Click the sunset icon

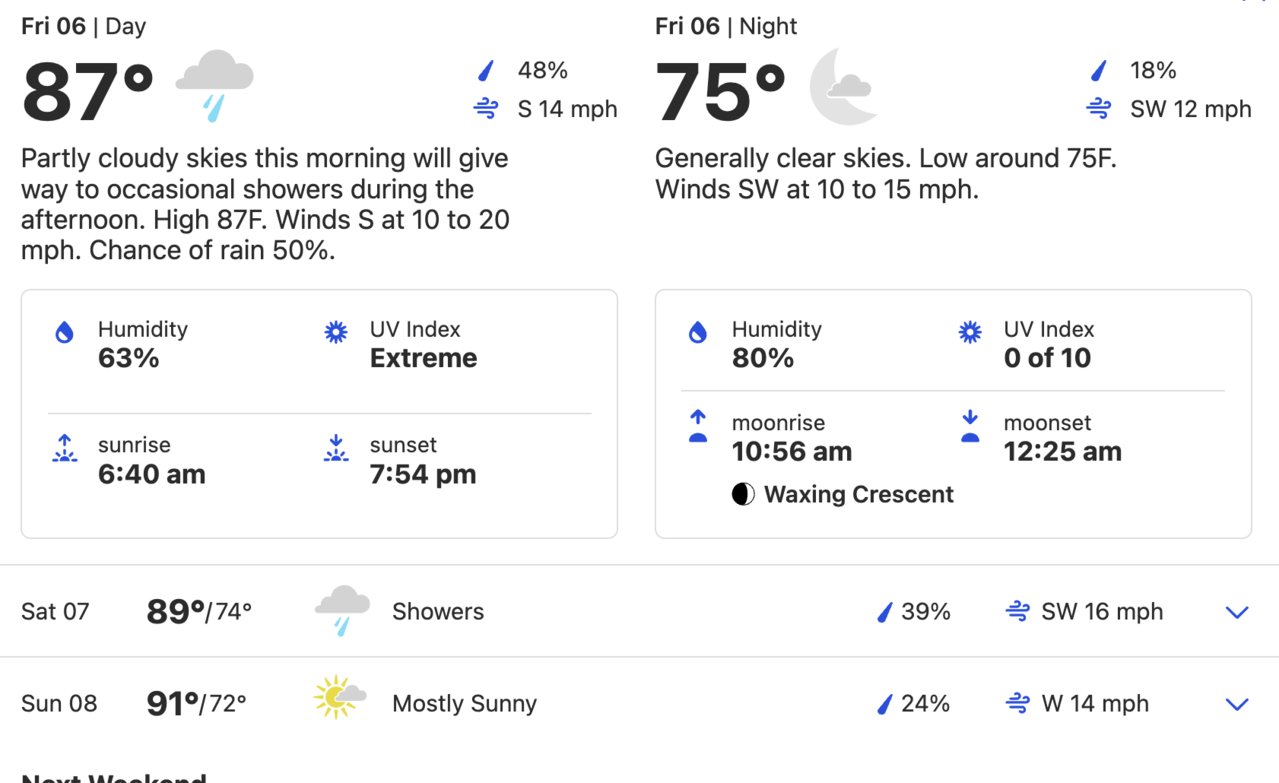[x=336, y=448]
